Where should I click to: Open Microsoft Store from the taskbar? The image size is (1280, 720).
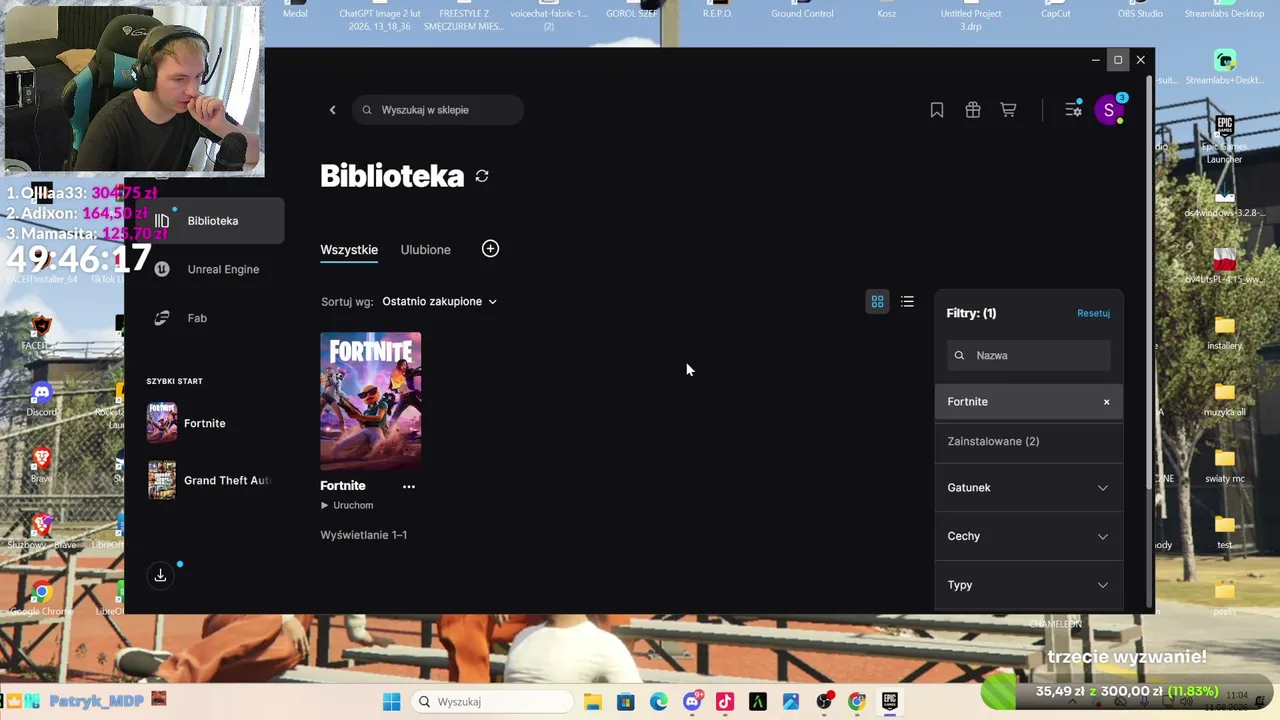626,702
